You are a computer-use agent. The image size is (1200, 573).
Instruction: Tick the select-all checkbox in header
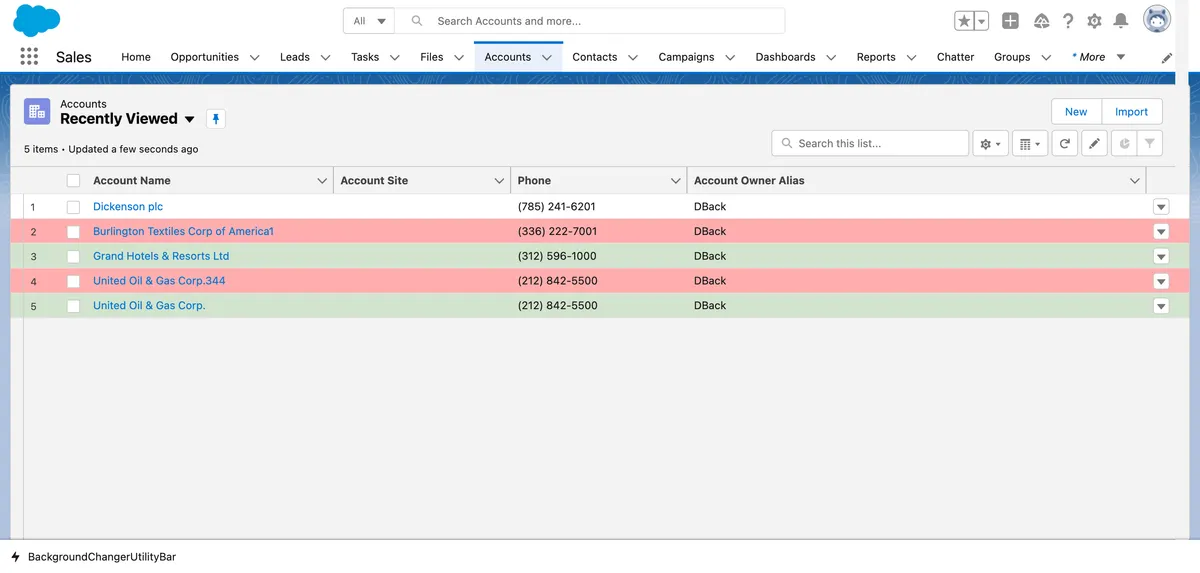click(73, 181)
